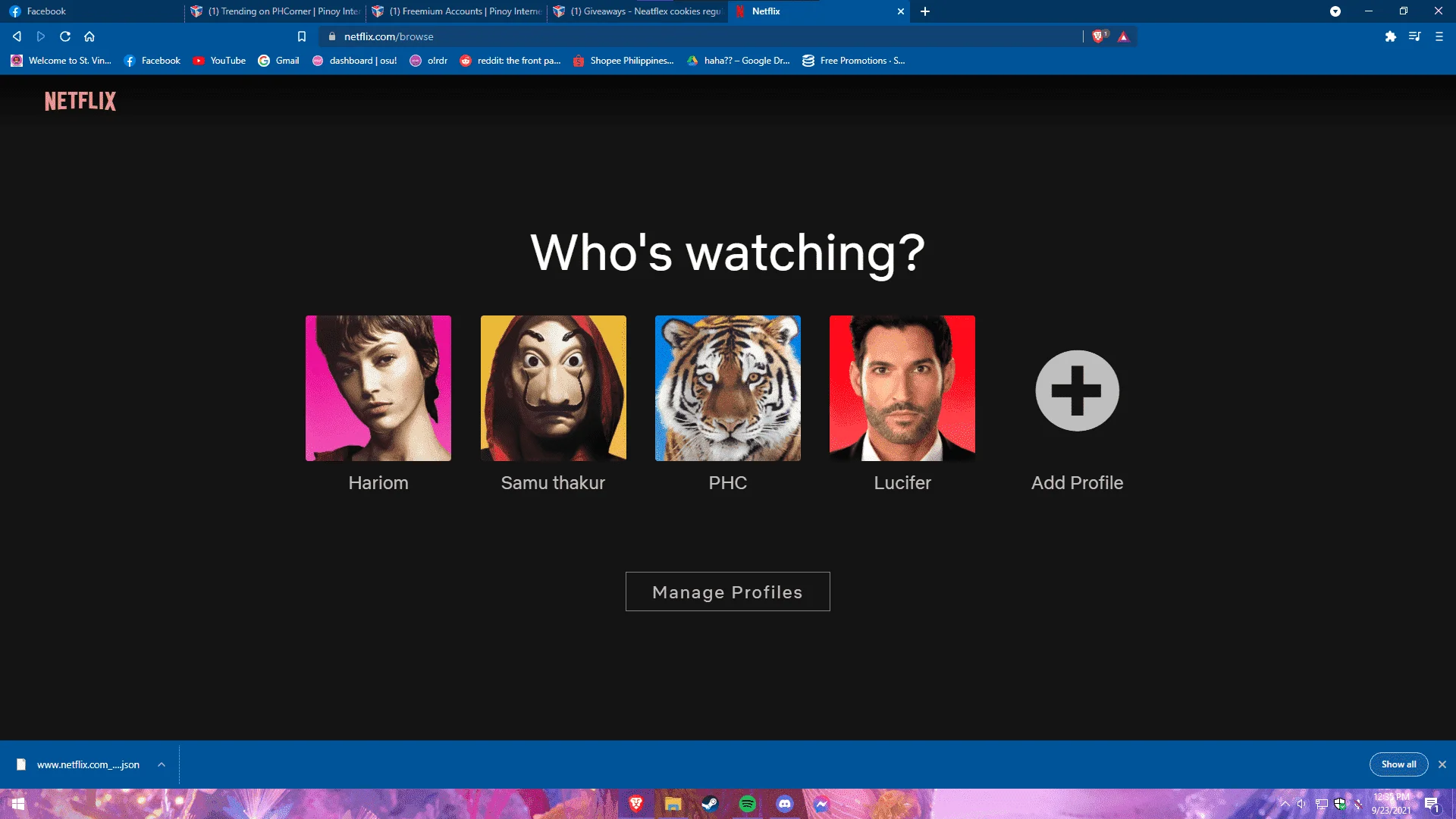Open the Brave Shields lion icon

1099,36
